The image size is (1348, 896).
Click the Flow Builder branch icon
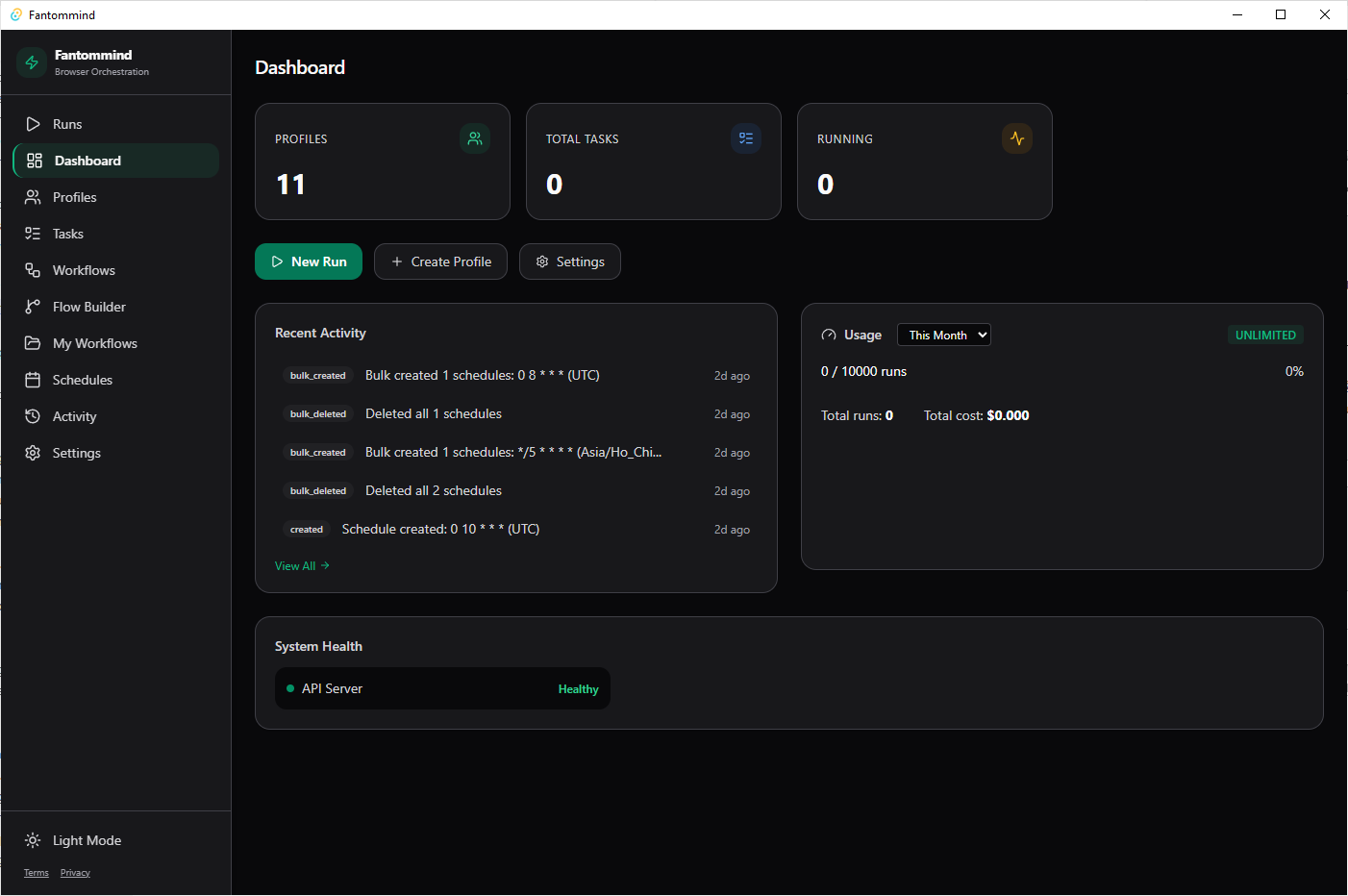pyautogui.click(x=33, y=307)
